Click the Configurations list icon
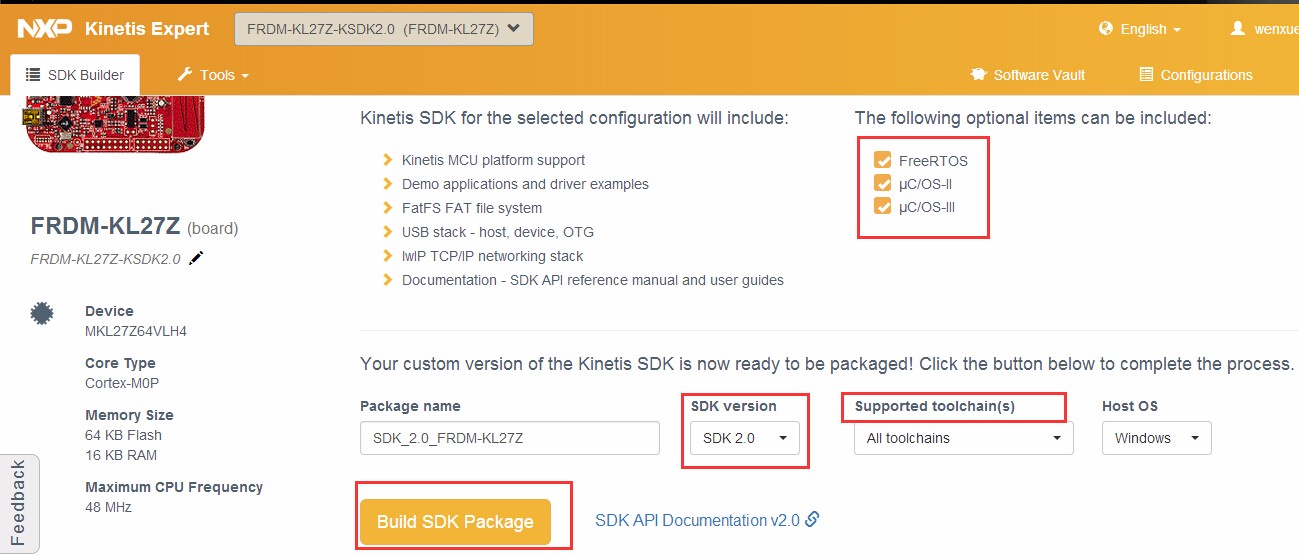The width and height of the screenshot is (1299, 557). tap(1146, 75)
